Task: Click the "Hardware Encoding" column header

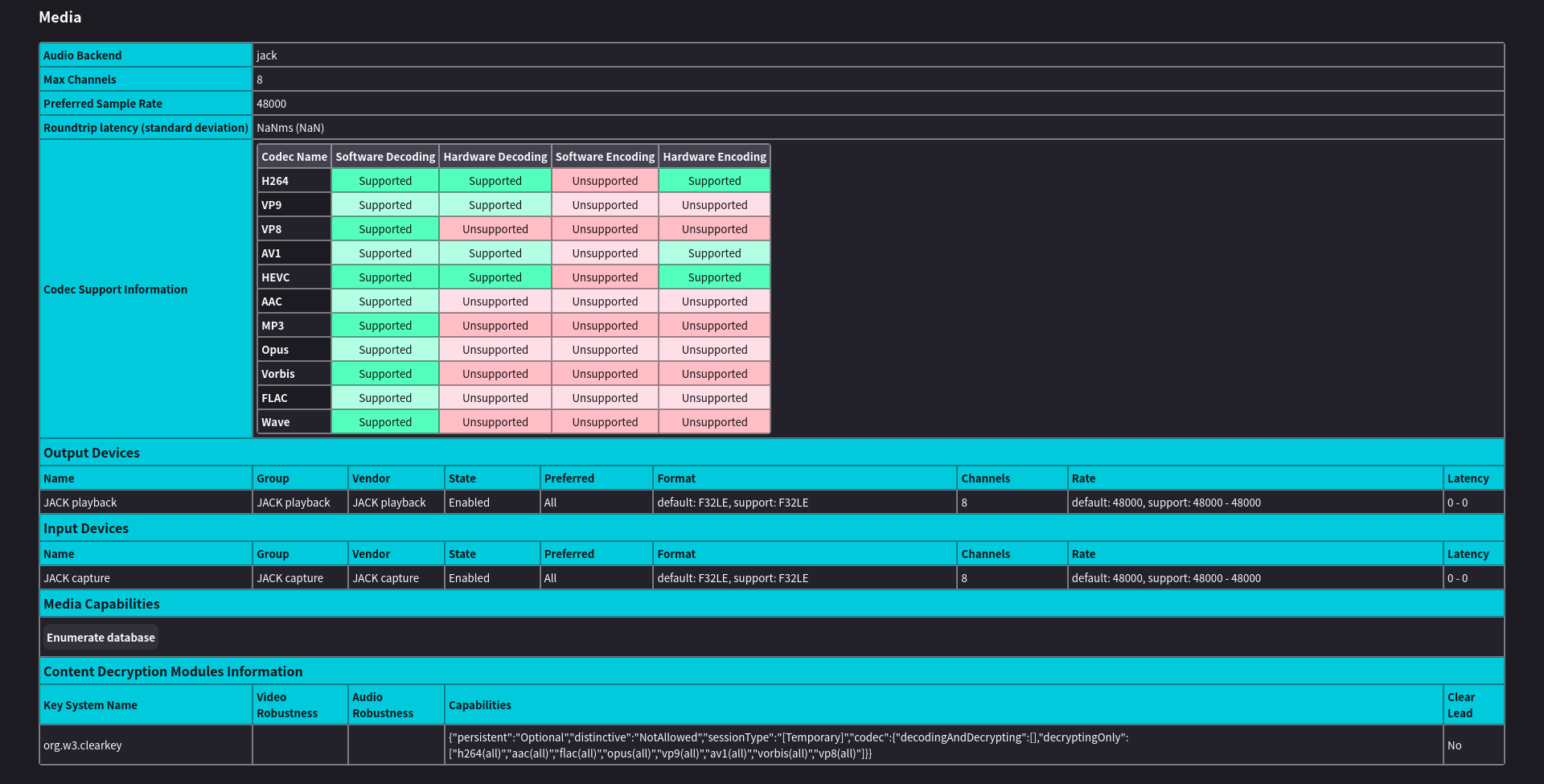Action: [715, 157]
